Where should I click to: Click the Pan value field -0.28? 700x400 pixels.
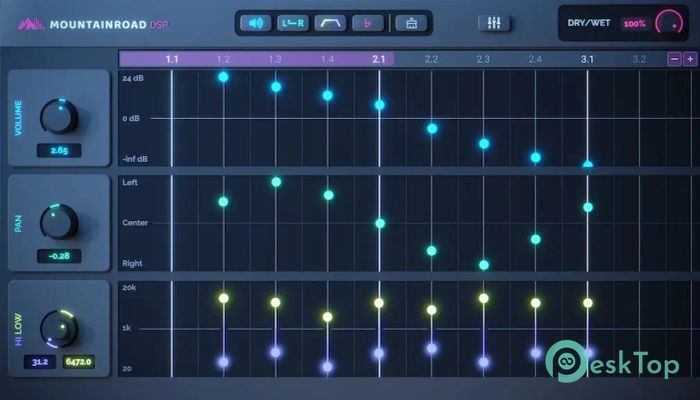(x=59, y=256)
